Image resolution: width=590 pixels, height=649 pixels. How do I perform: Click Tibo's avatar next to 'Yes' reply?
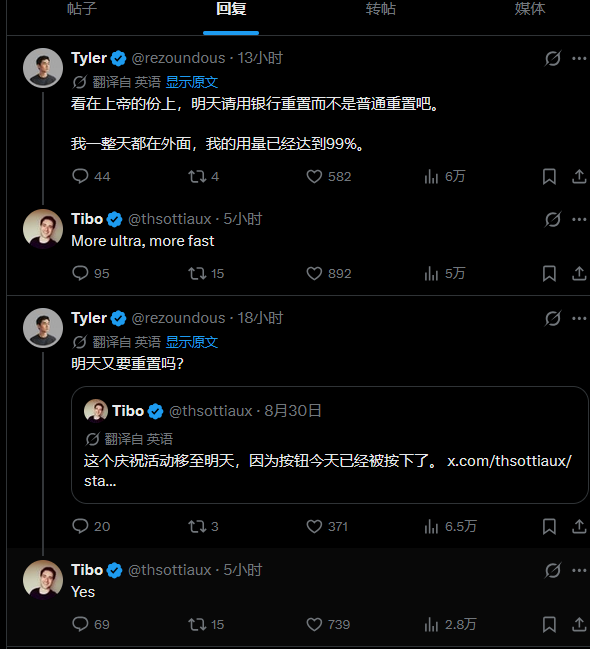(43, 580)
